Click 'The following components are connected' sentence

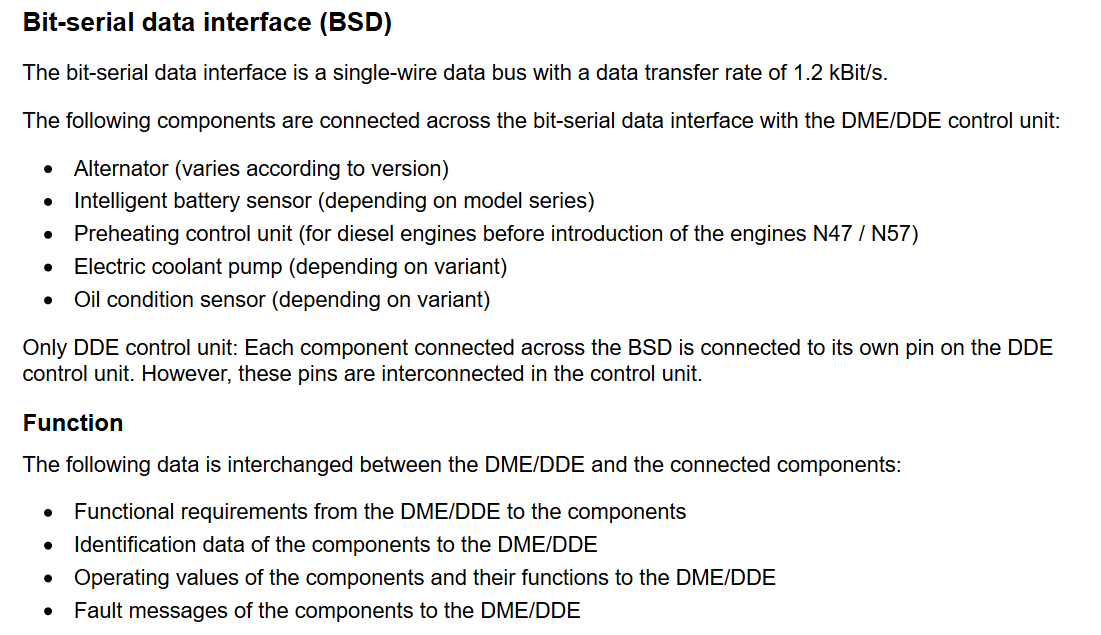(541, 121)
